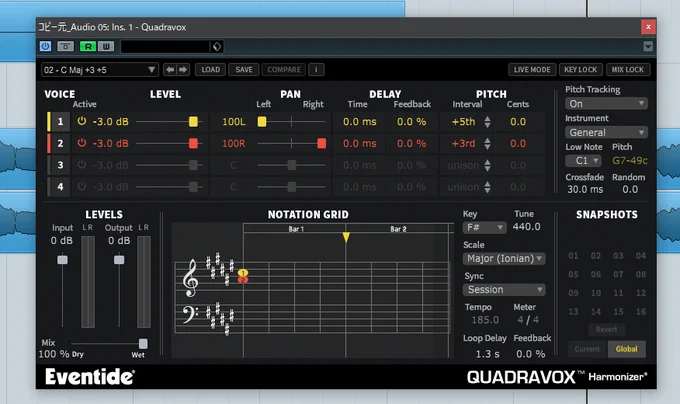Click the SAVE button
The image size is (680, 404).
(x=244, y=69)
